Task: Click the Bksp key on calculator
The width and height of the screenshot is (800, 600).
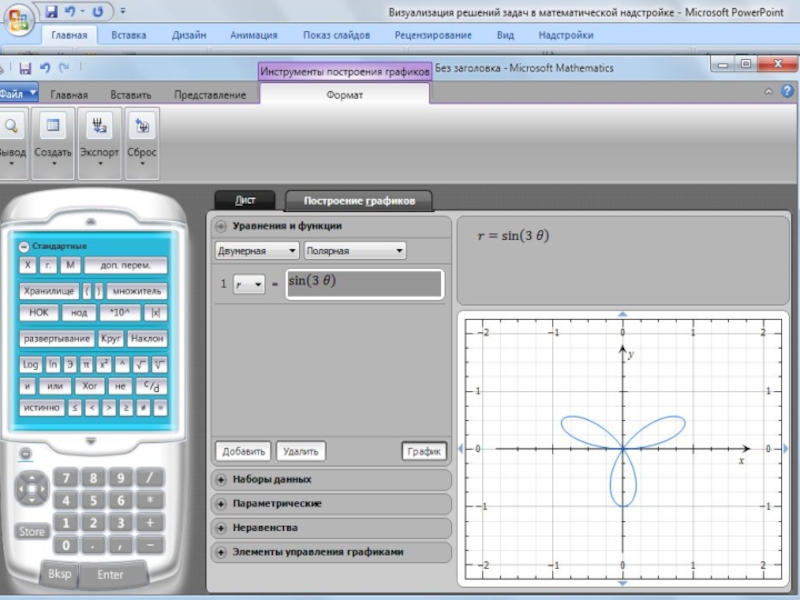Action: [60, 573]
